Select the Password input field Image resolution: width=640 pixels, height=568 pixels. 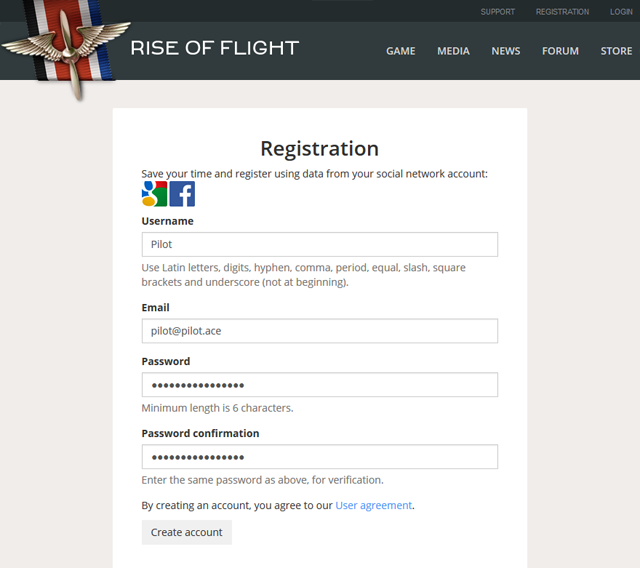coord(320,385)
